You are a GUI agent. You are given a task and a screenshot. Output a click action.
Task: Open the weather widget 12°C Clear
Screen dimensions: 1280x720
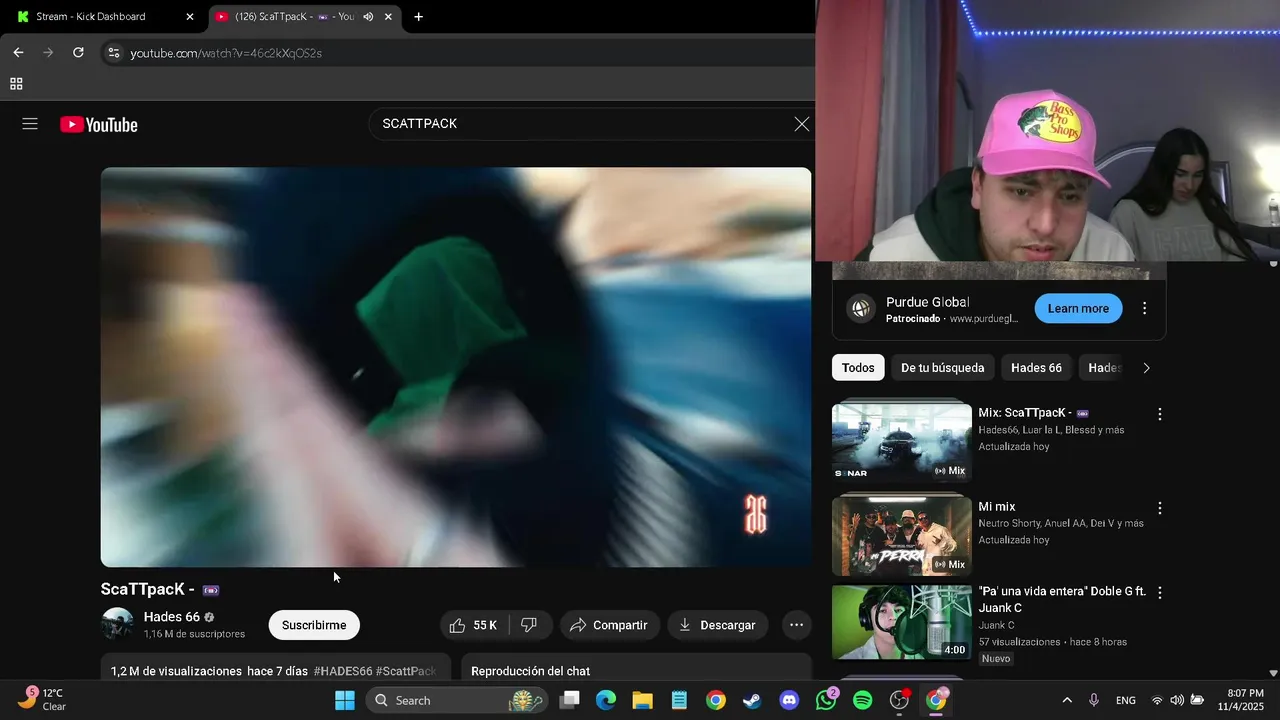tap(42, 699)
